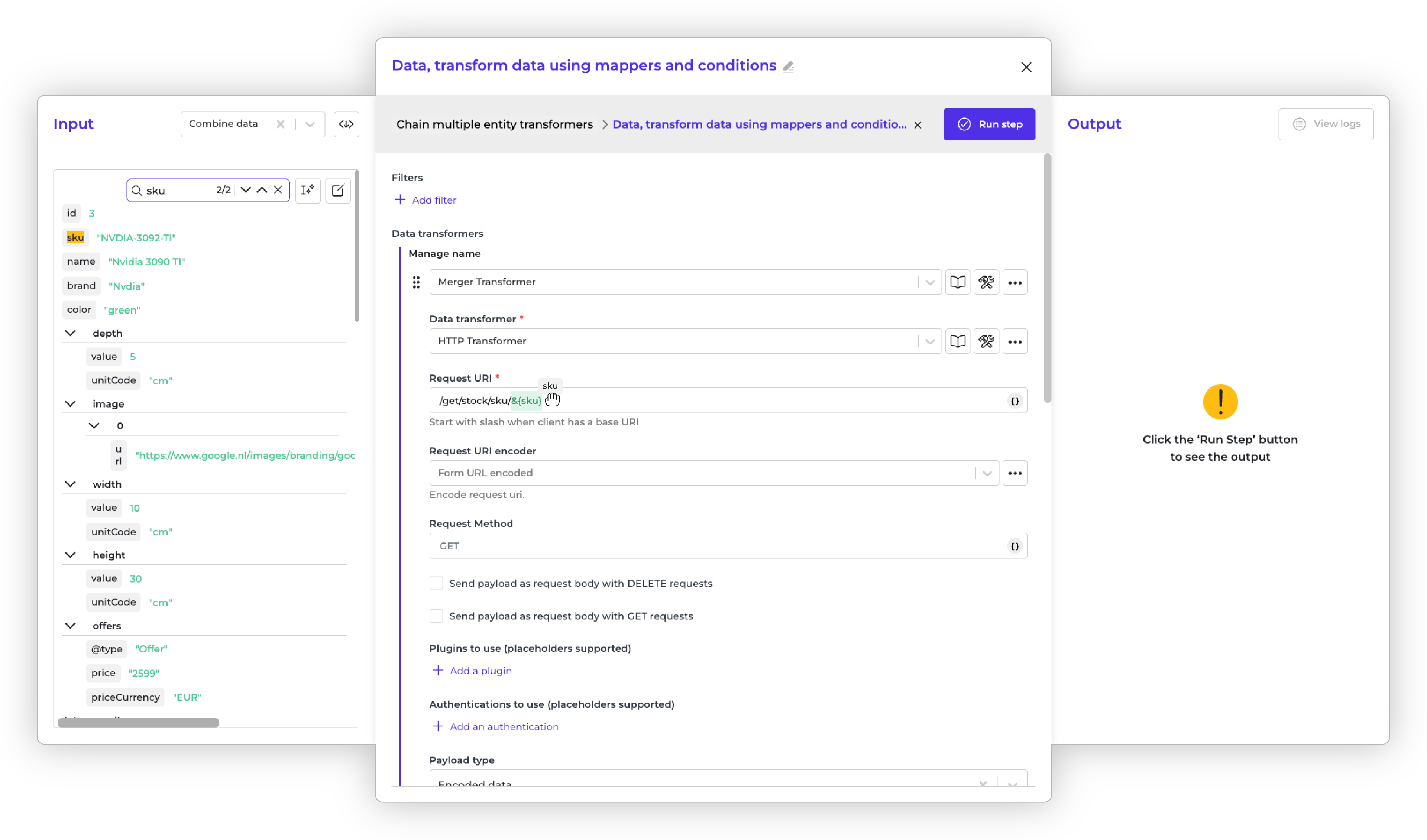
Task: Collapse the offers tree node
Action: (70, 626)
